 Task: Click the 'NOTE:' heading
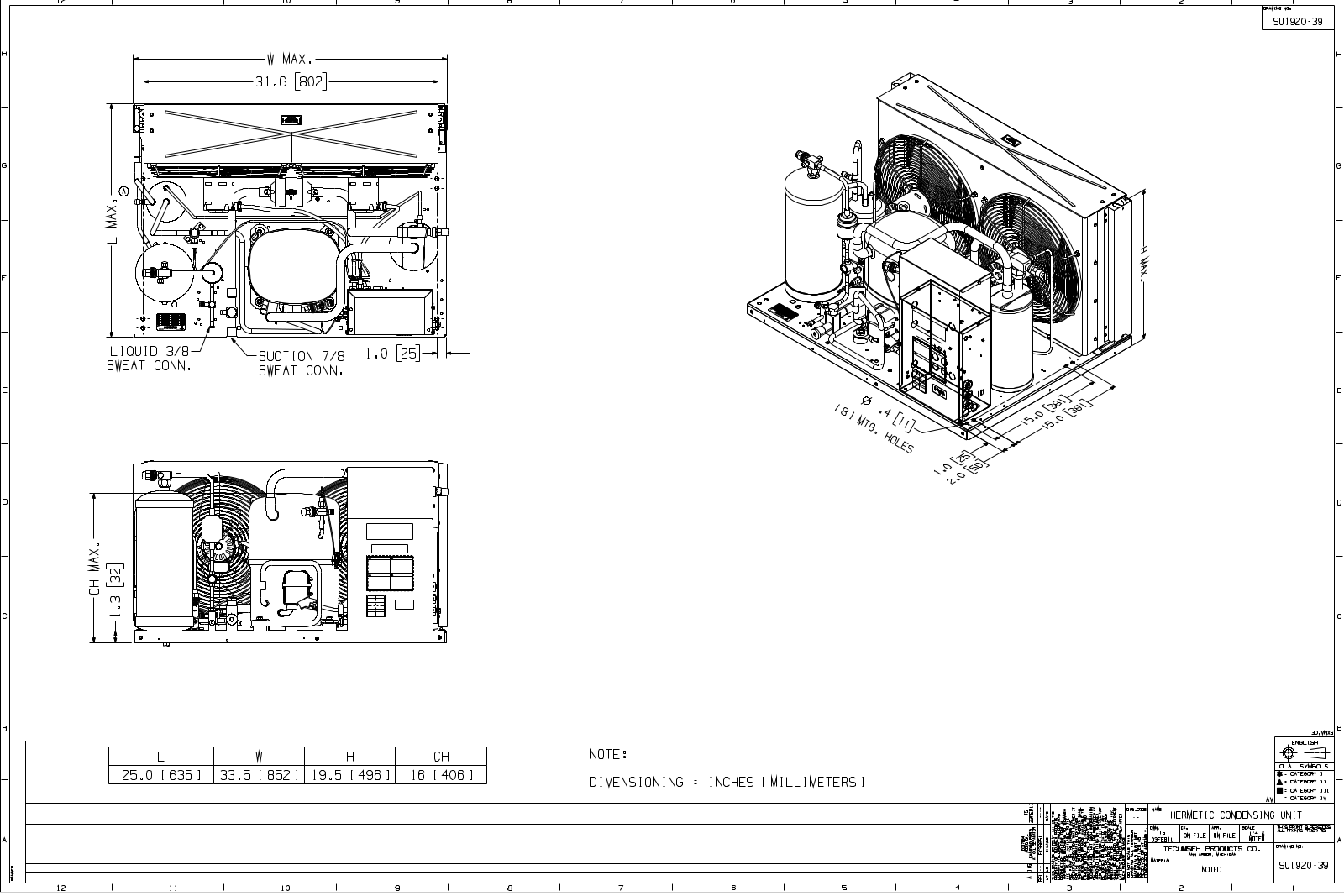point(608,755)
